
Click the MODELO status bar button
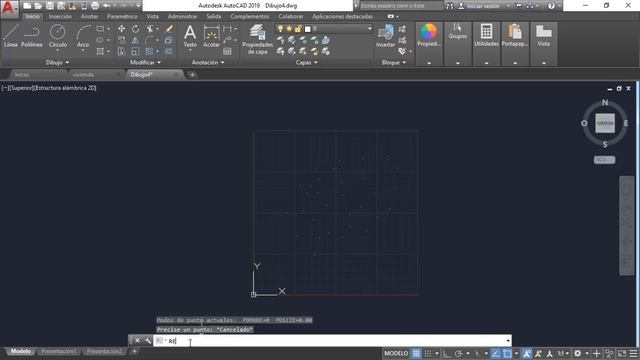pyautogui.click(x=396, y=353)
